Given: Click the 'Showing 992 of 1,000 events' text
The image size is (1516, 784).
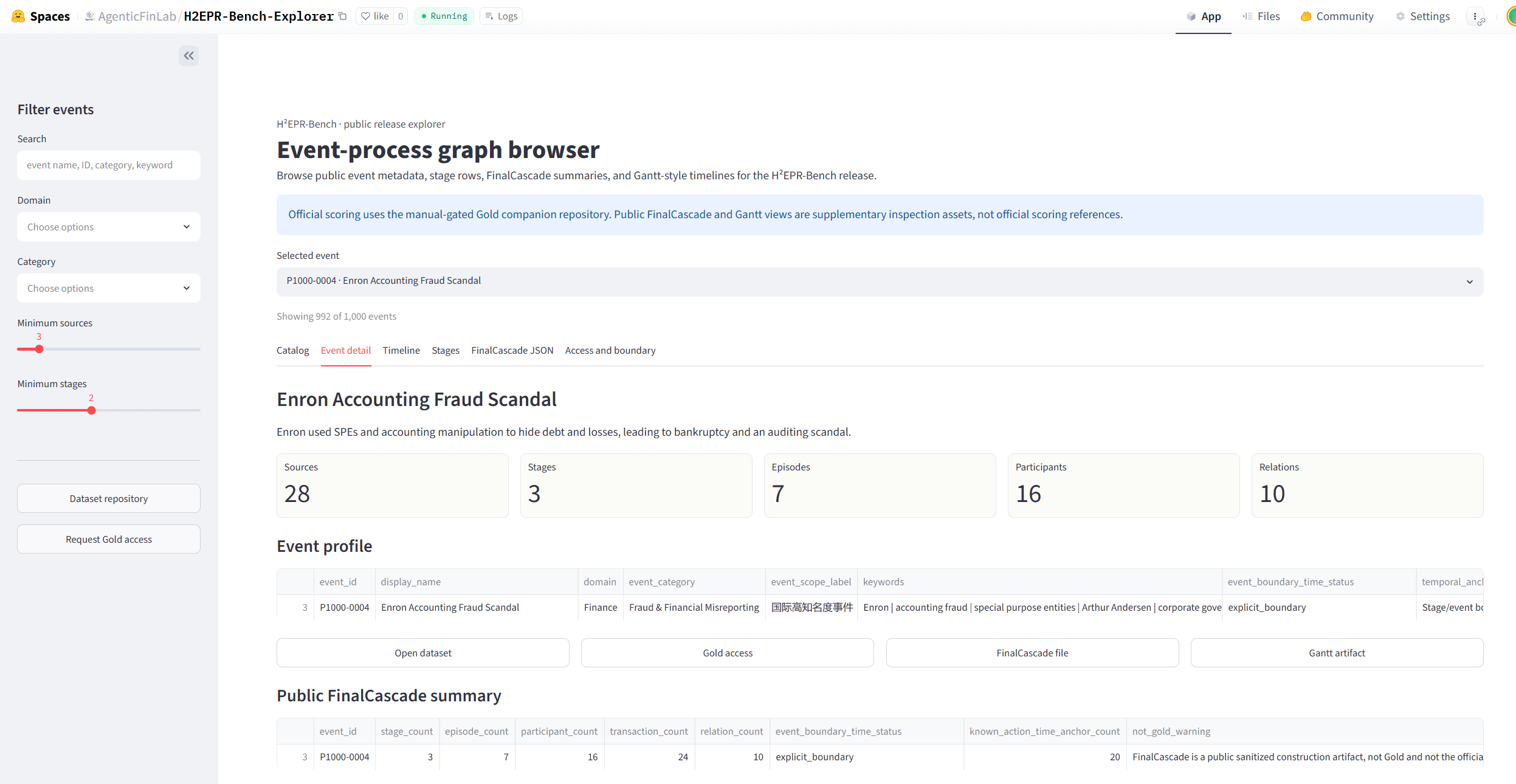Looking at the screenshot, I should pyautogui.click(x=336, y=316).
